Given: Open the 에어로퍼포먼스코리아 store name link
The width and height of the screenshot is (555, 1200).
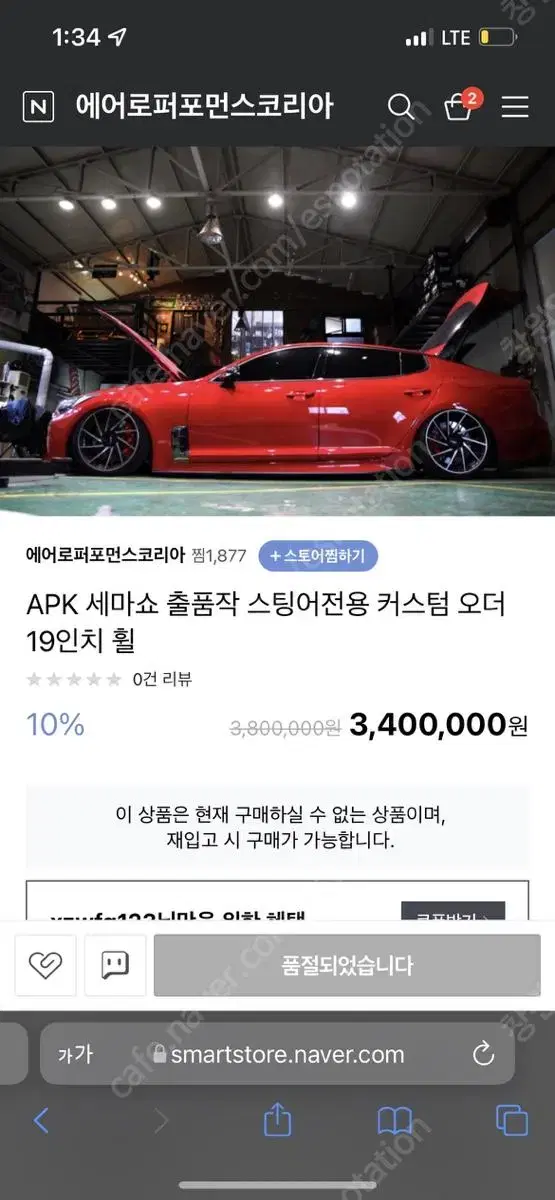Looking at the screenshot, I should pos(105,555).
